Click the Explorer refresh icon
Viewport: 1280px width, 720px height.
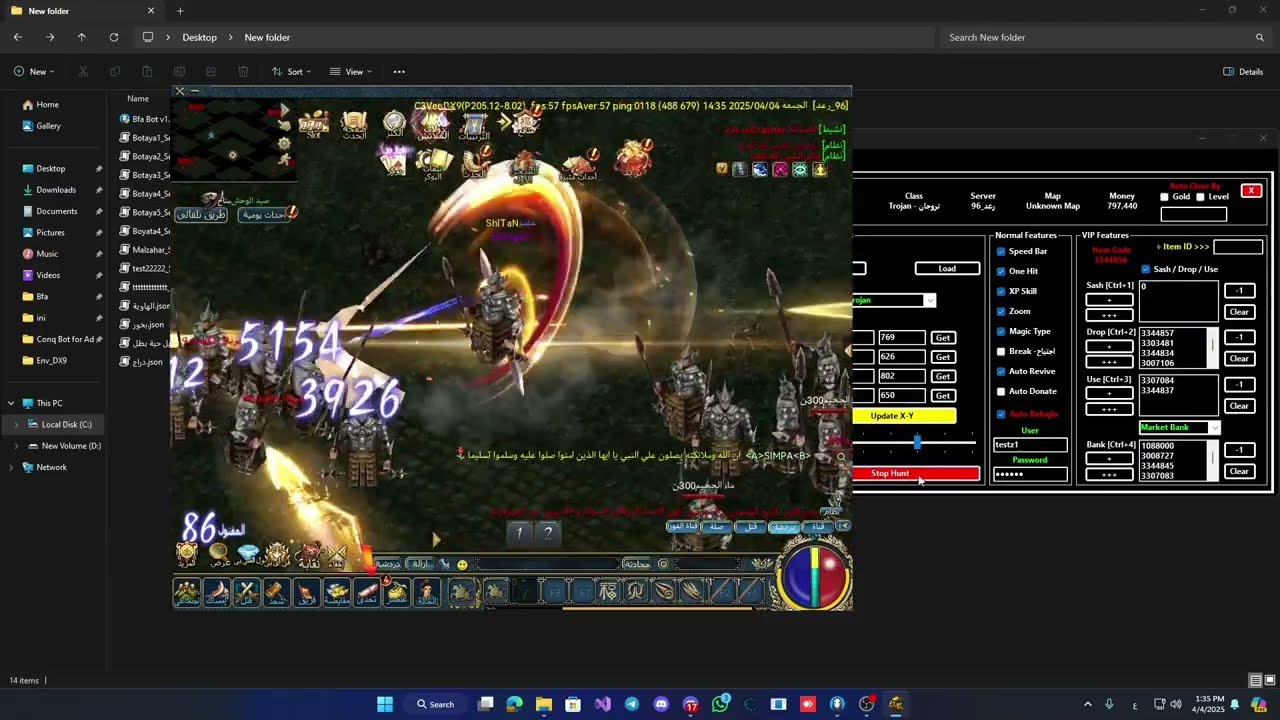pos(114,37)
